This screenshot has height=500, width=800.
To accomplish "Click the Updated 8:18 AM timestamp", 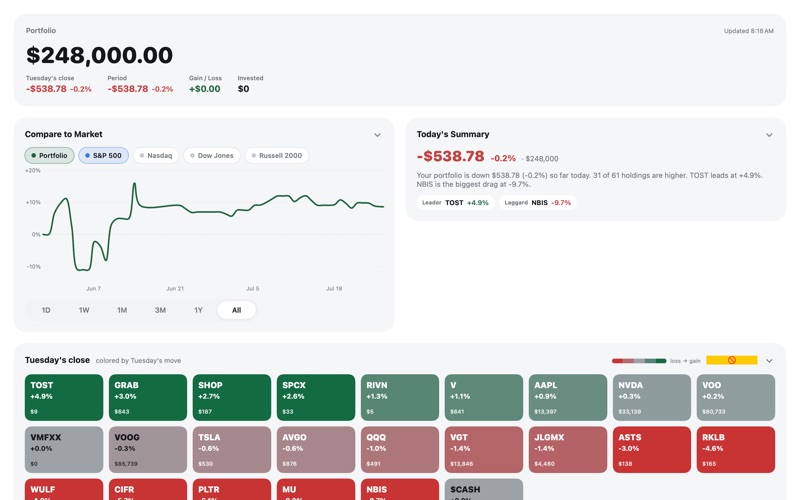I will click(x=748, y=31).
